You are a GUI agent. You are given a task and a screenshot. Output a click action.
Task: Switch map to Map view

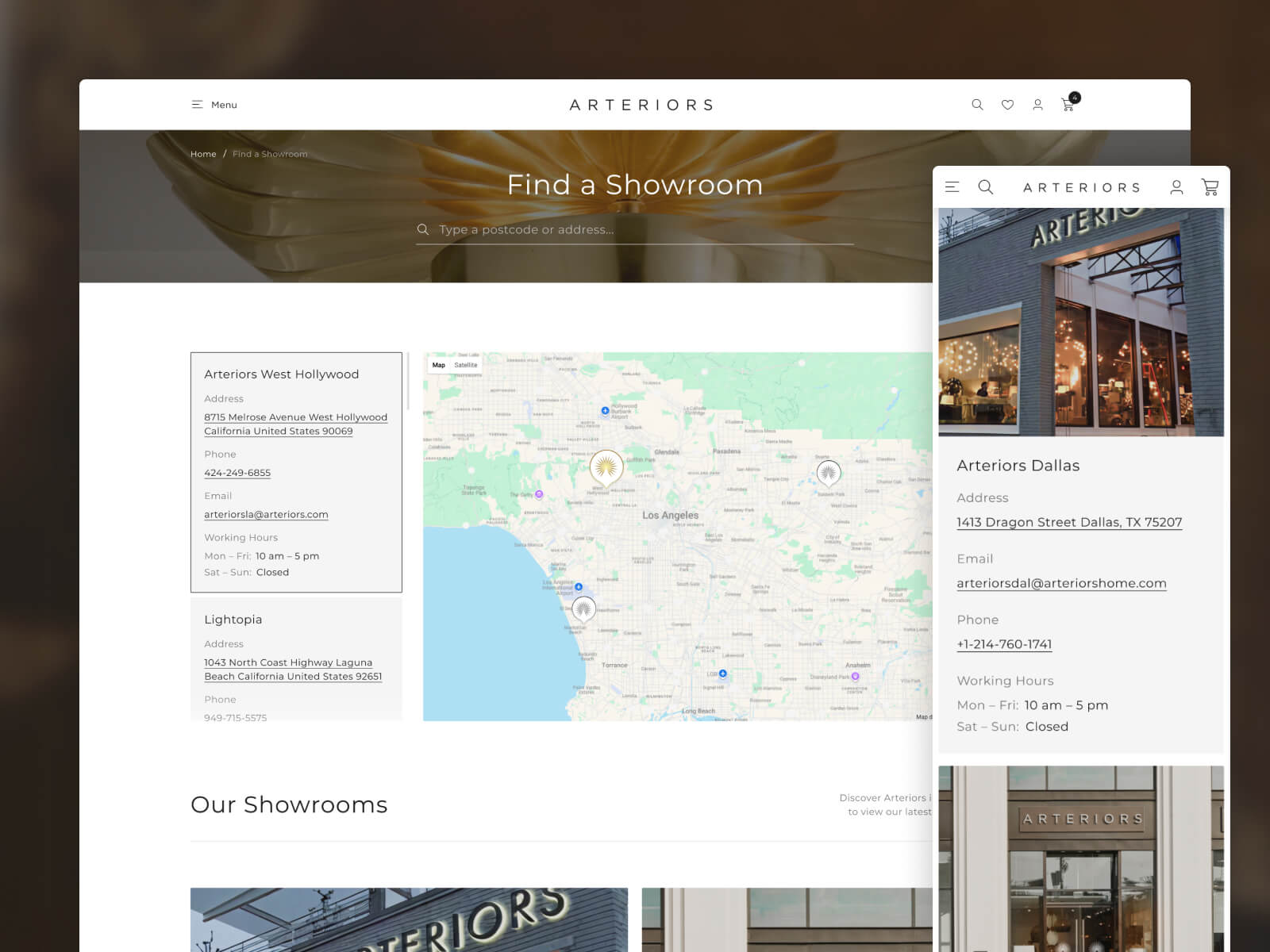[439, 365]
